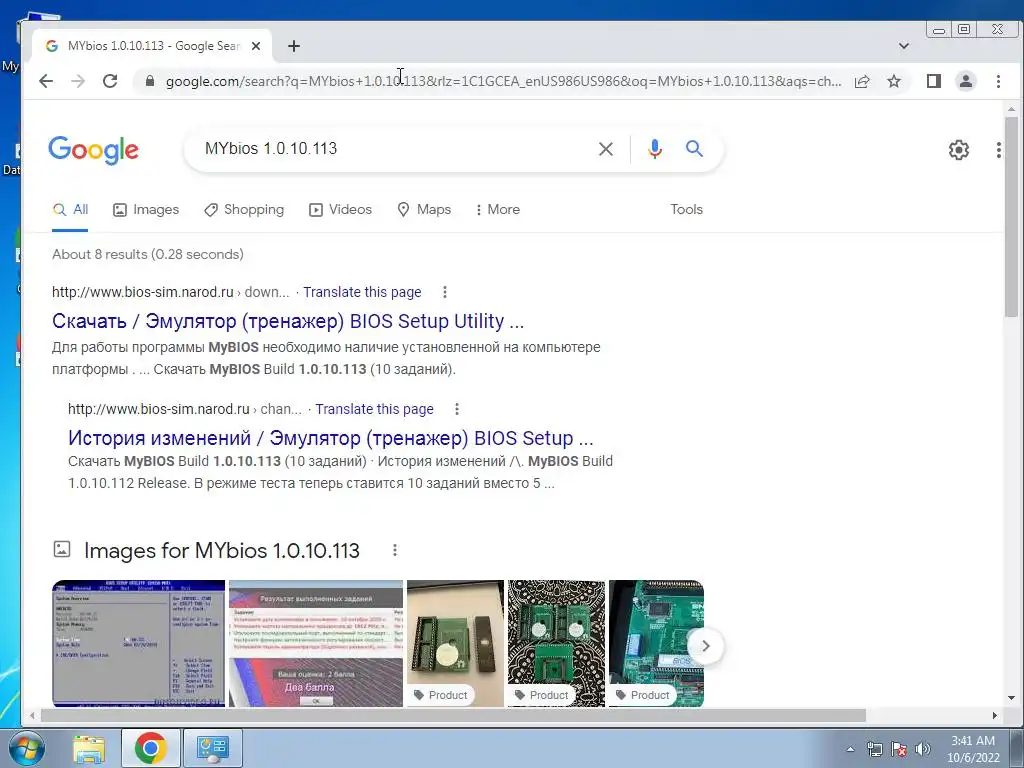Open search Tools options
1024x768 pixels.
point(686,210)
